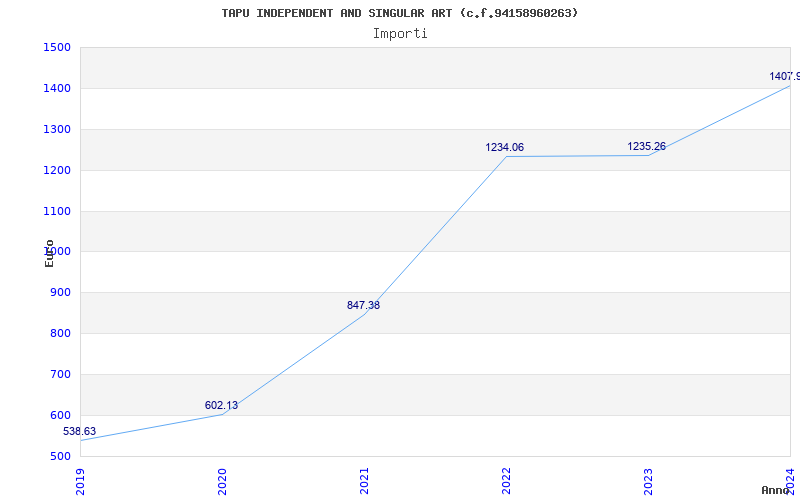800x500 pixels.
Task: Click the 1300 y-axis value
Action: click(x=57, y=129)
